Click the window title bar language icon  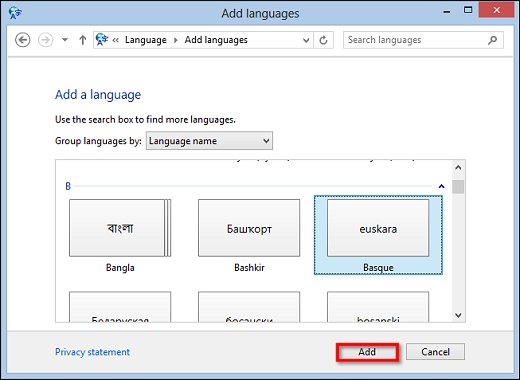coord(15,13)
